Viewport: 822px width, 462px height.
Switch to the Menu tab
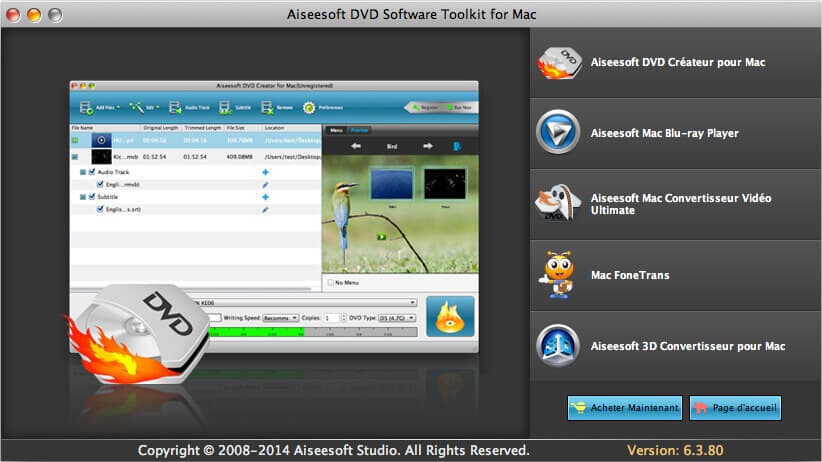336,130
